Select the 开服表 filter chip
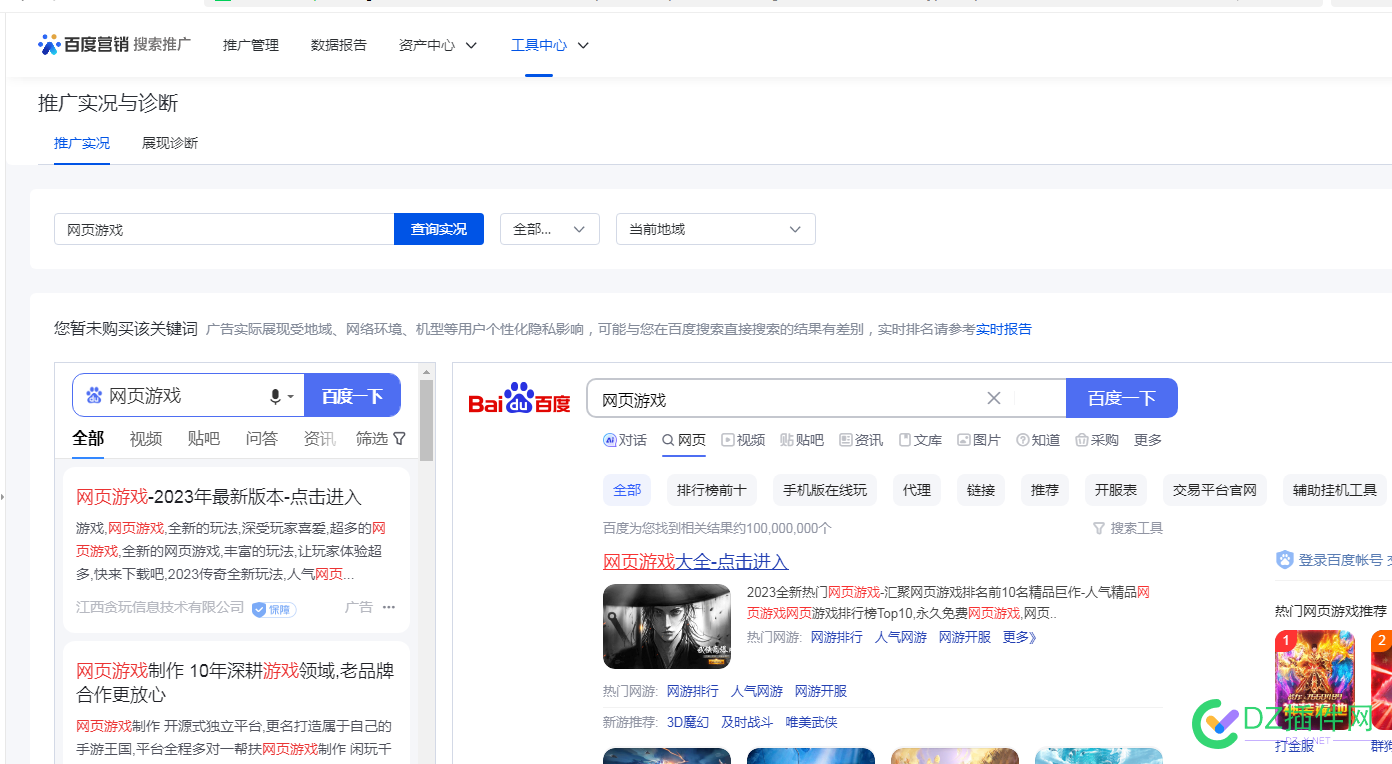Viewport: 1392px width, 764px height. (x=1116, y=490)
